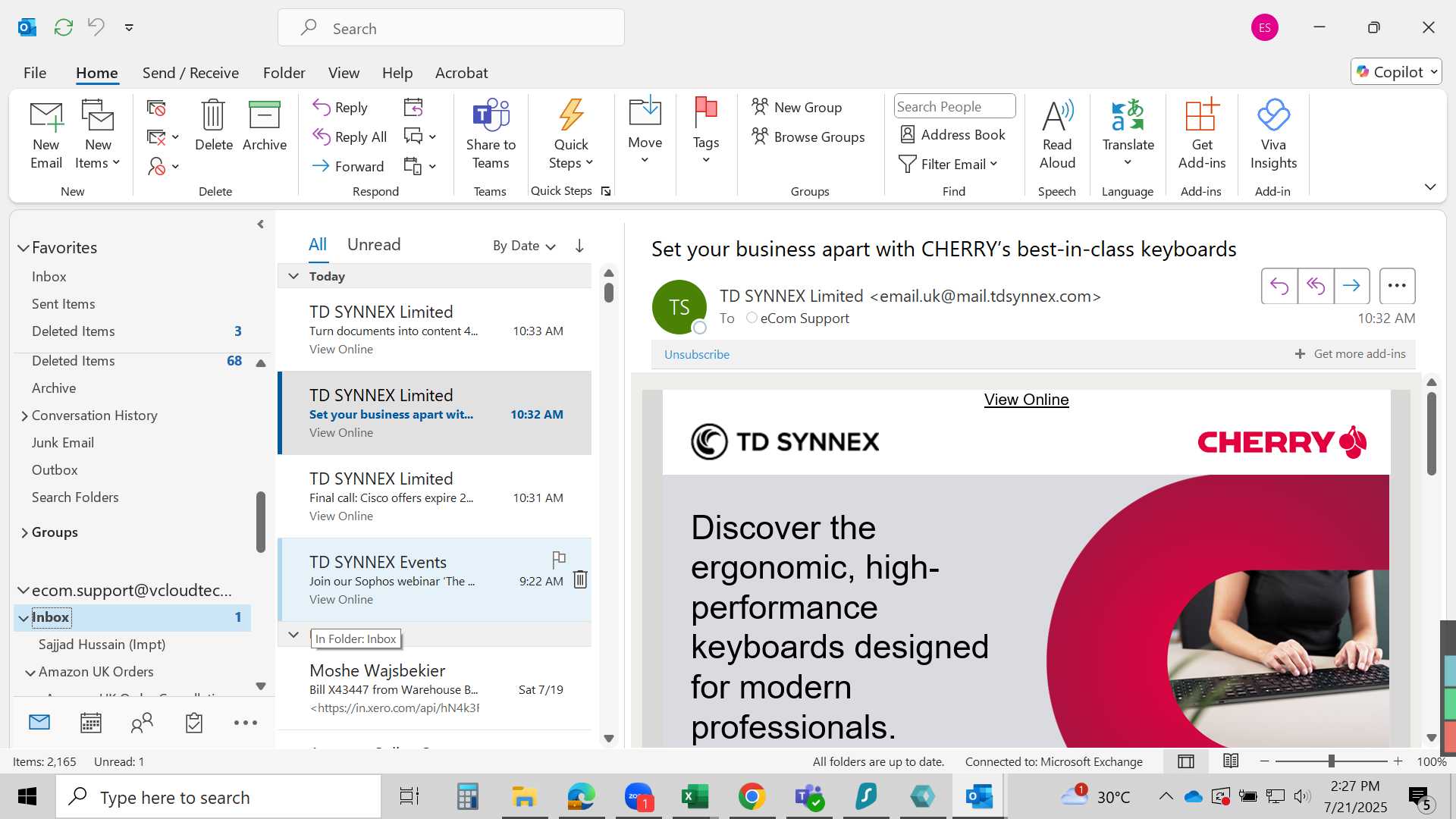Screen dimensions: 1456x819
Task: Click the top Search box
Action: tap(451, 28)
